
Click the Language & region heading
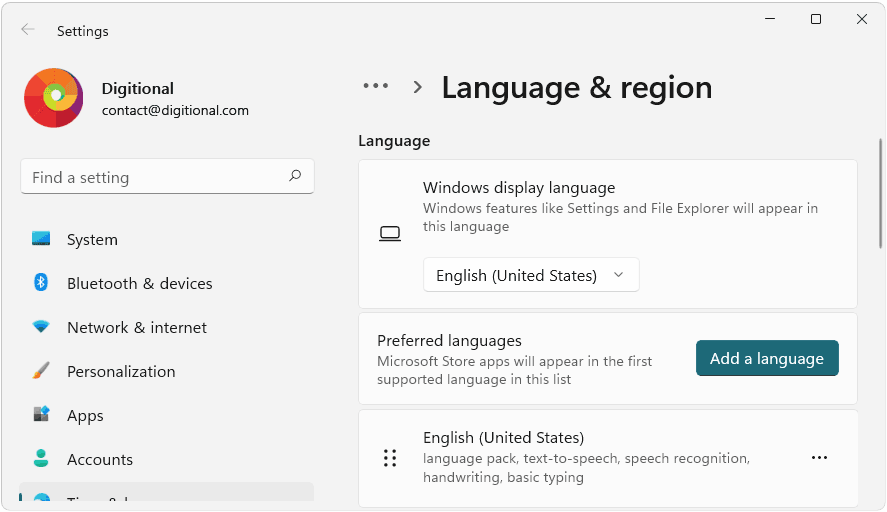point(577,88)
